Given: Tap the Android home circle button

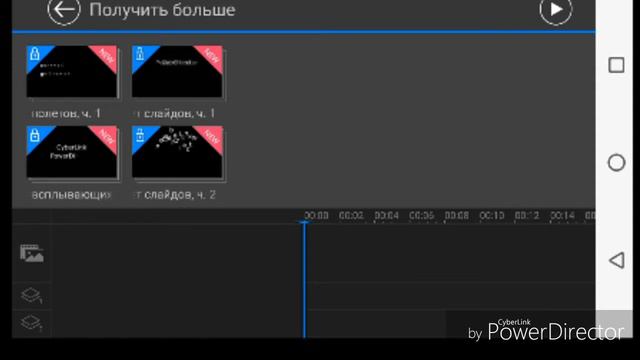Looking at the screenshot, I should (x=616, y=162).
